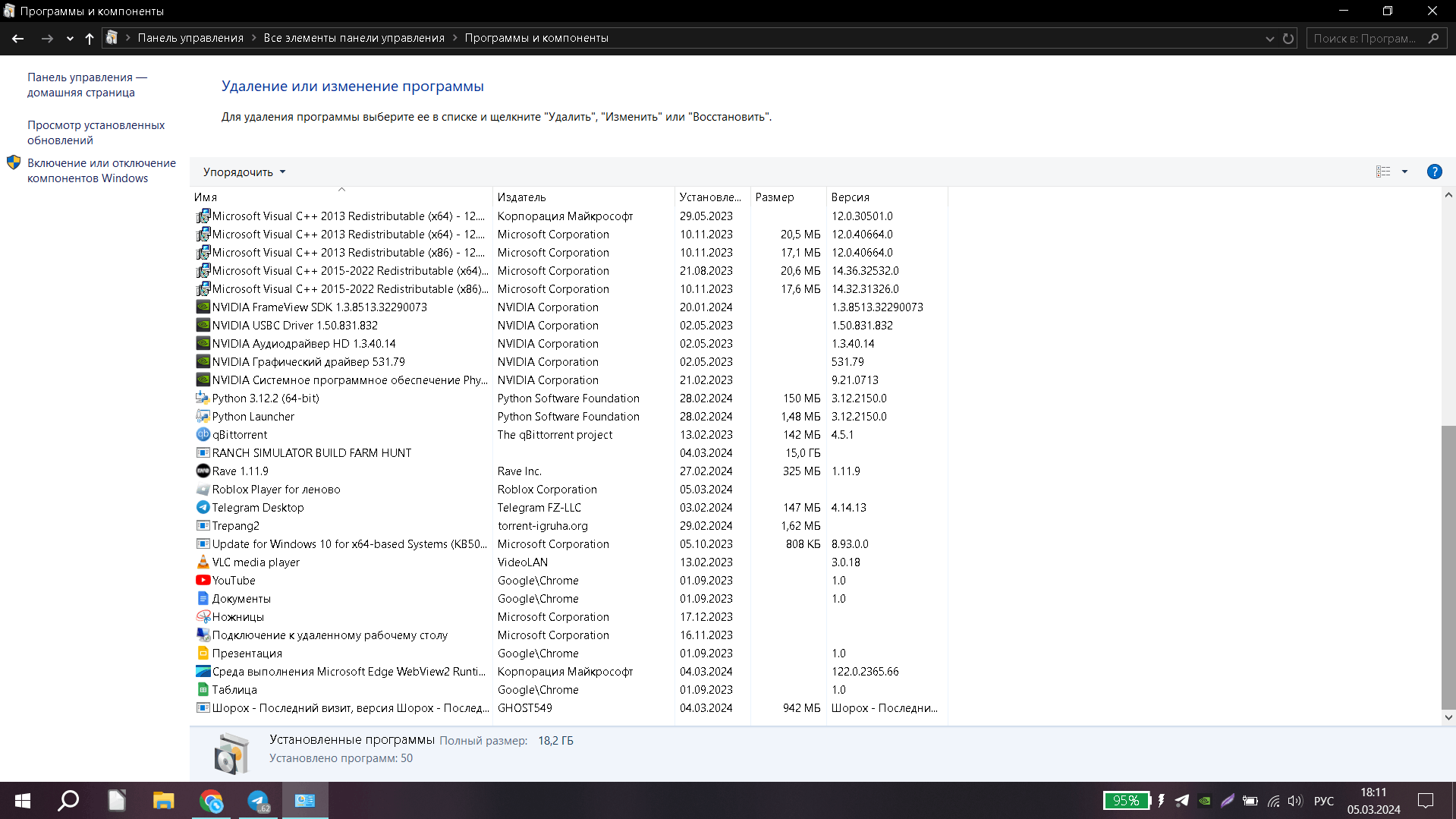Select NVIDIA Графический драйвер 531.79 row
The width and height of the screenshot is (1456, 819).
(x=569, y=362)
